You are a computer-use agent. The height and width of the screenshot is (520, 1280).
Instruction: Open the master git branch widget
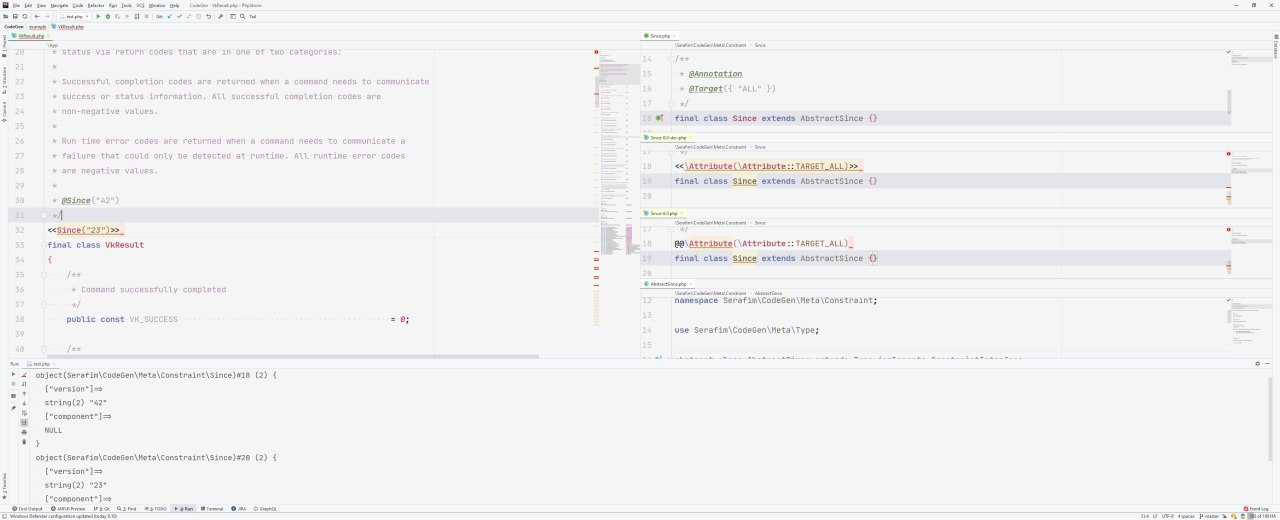(1209, 516)
